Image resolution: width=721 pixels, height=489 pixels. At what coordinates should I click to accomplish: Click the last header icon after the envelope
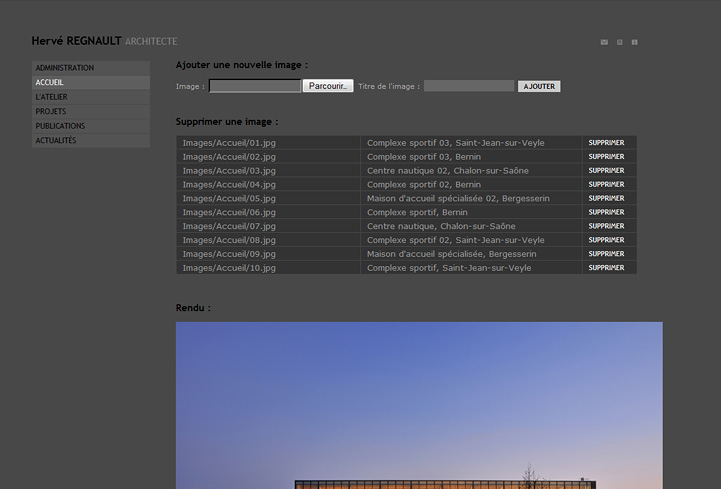(x=635, y=42)
